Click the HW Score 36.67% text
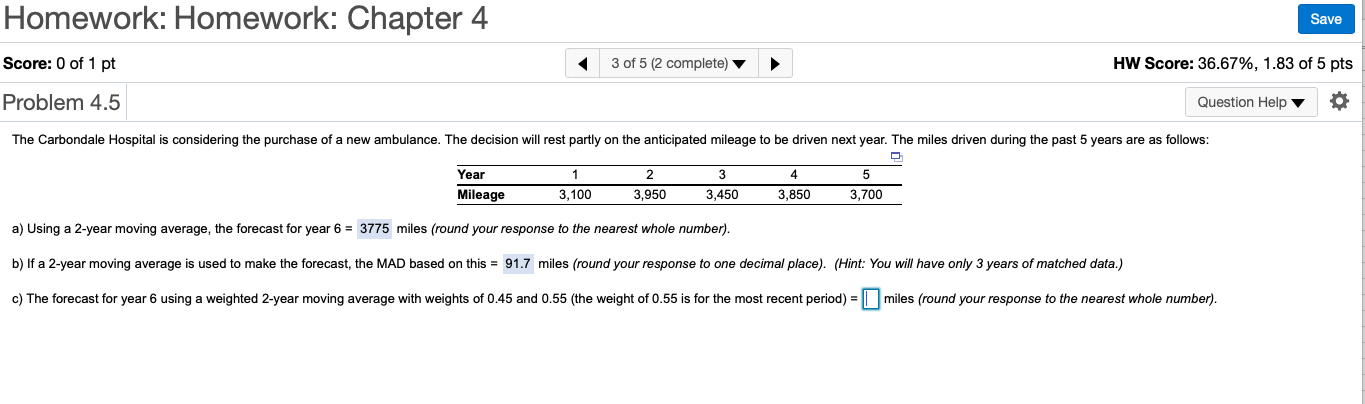This screenshot has width=1365, height=404. pos(1232,63)
